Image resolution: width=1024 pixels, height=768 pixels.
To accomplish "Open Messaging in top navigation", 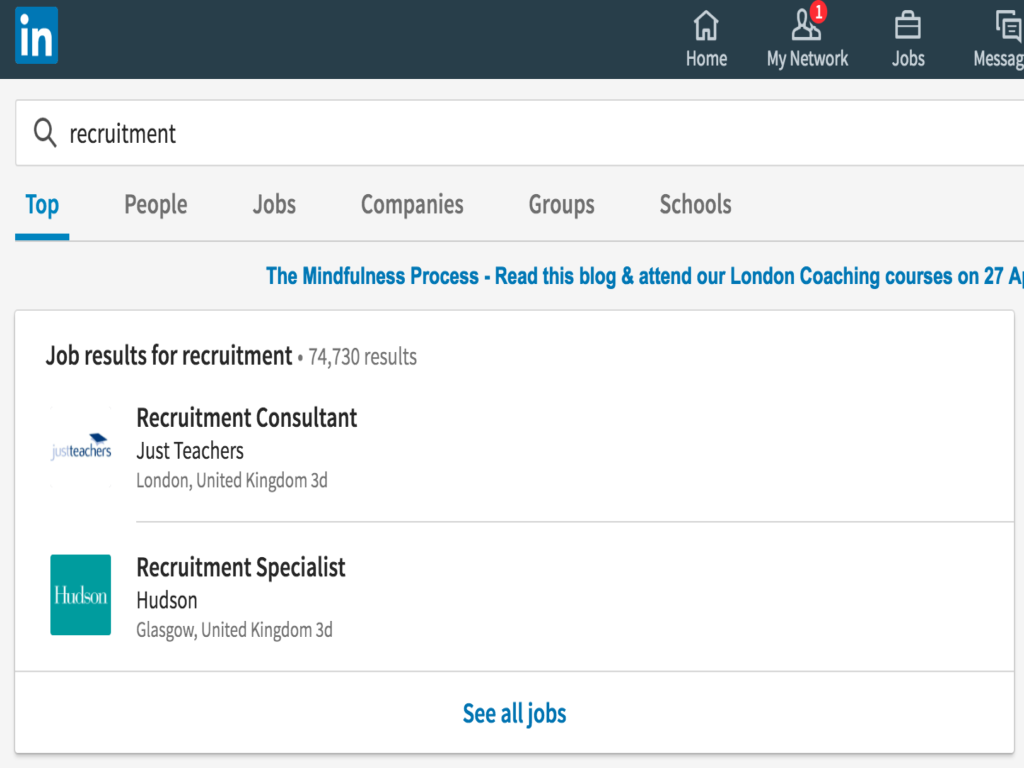I will click(x=999, y=39).
